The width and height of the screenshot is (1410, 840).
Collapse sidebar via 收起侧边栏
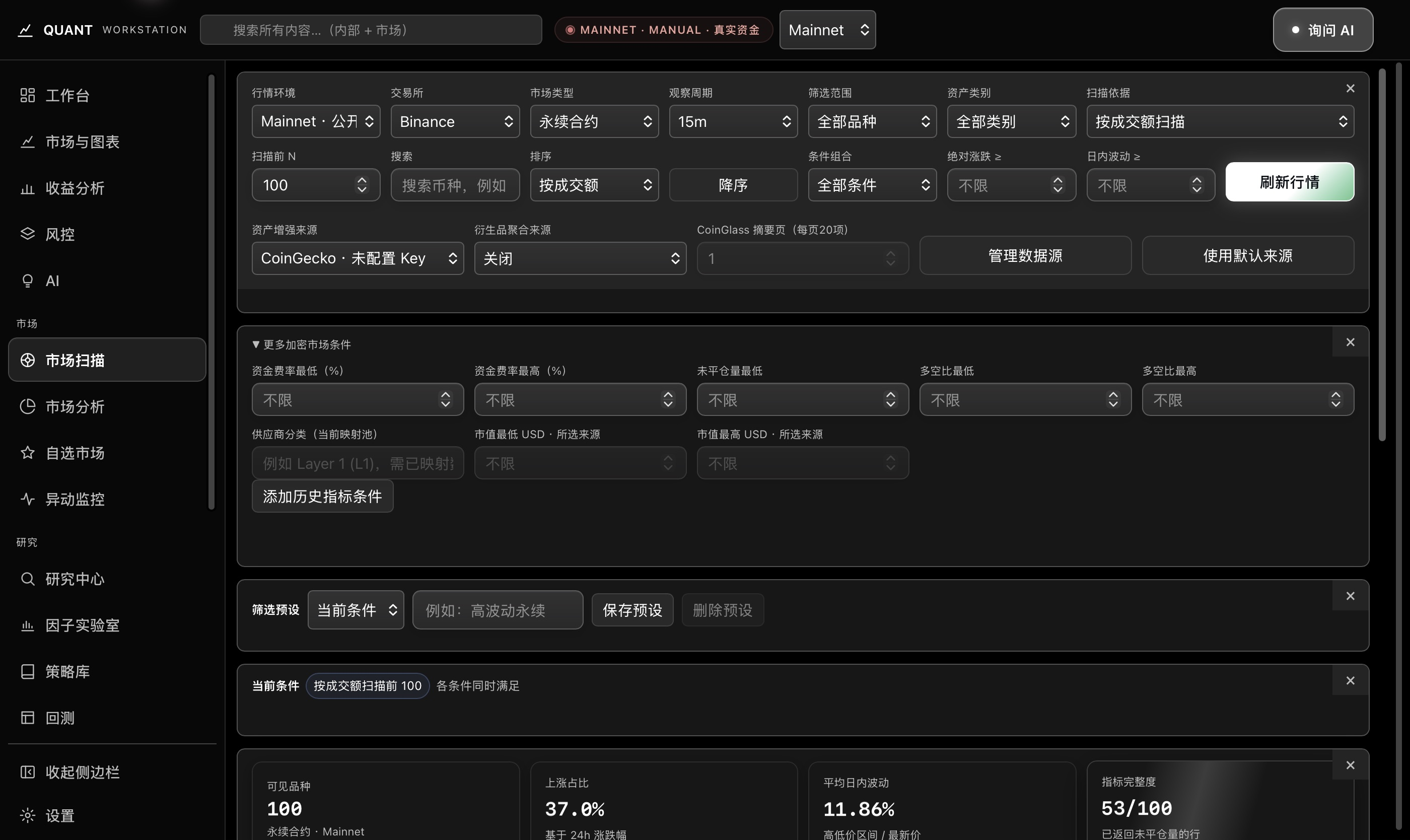(108, 772)
